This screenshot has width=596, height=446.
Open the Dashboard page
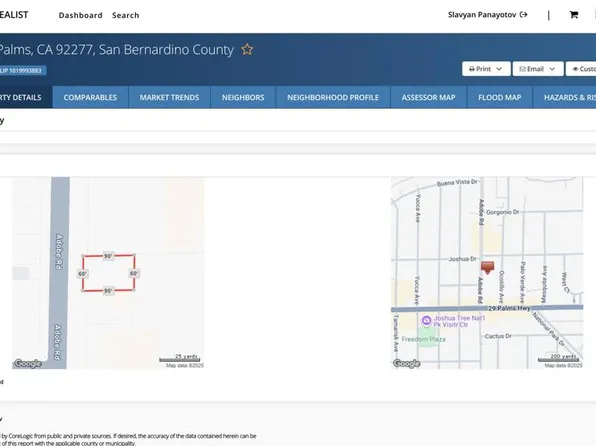[x=81, y=15]
